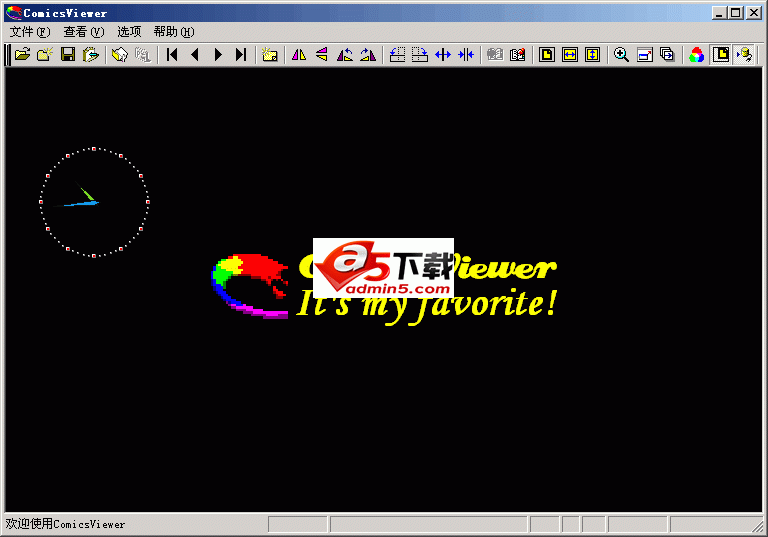Toggle the pressed database arrow button
The image size is (768, 537).
pos(744,54)
